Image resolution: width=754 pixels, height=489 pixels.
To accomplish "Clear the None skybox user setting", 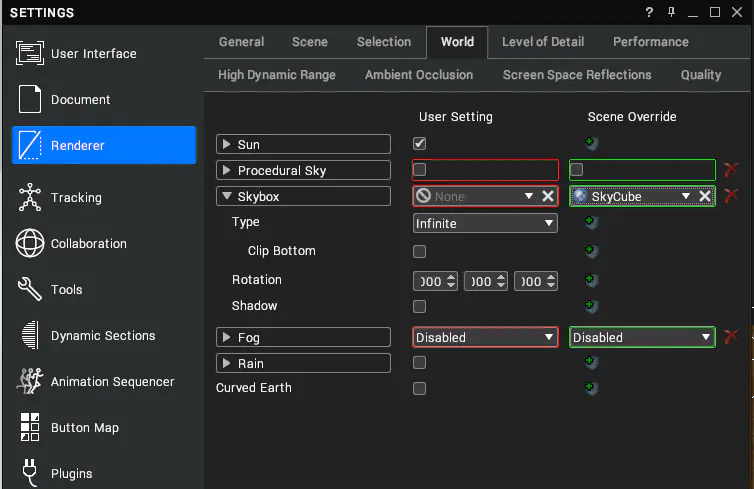I will (548, 196).
